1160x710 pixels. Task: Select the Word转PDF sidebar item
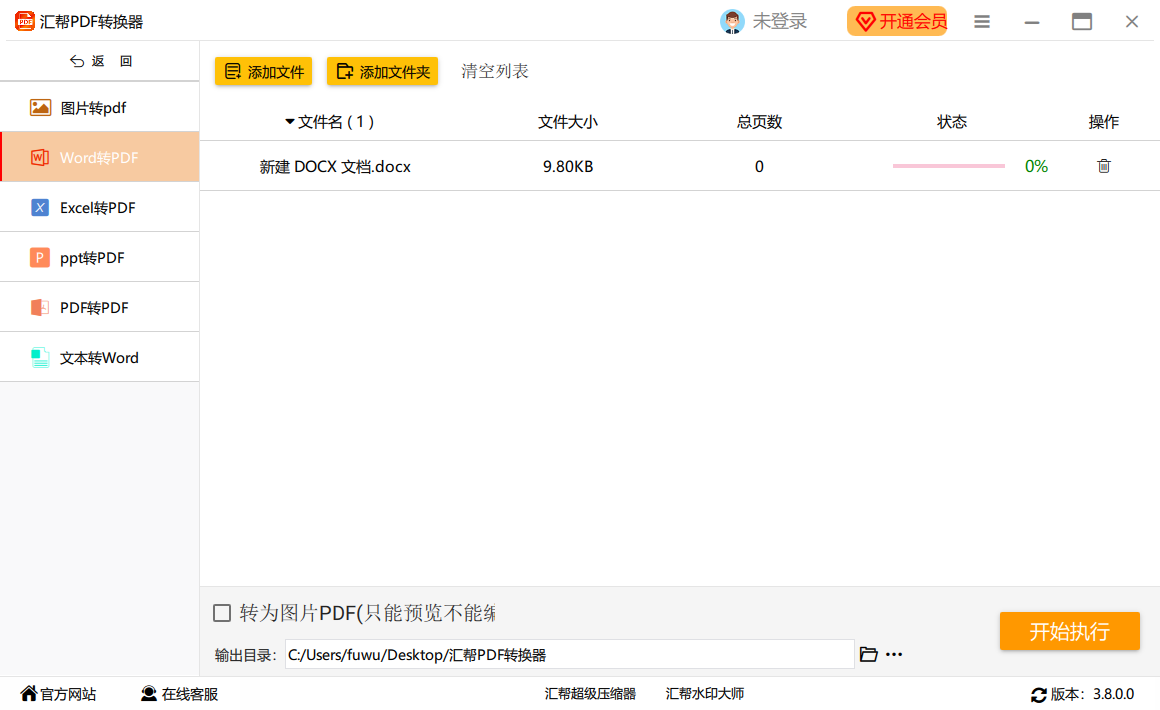click(x=100, y=158)
